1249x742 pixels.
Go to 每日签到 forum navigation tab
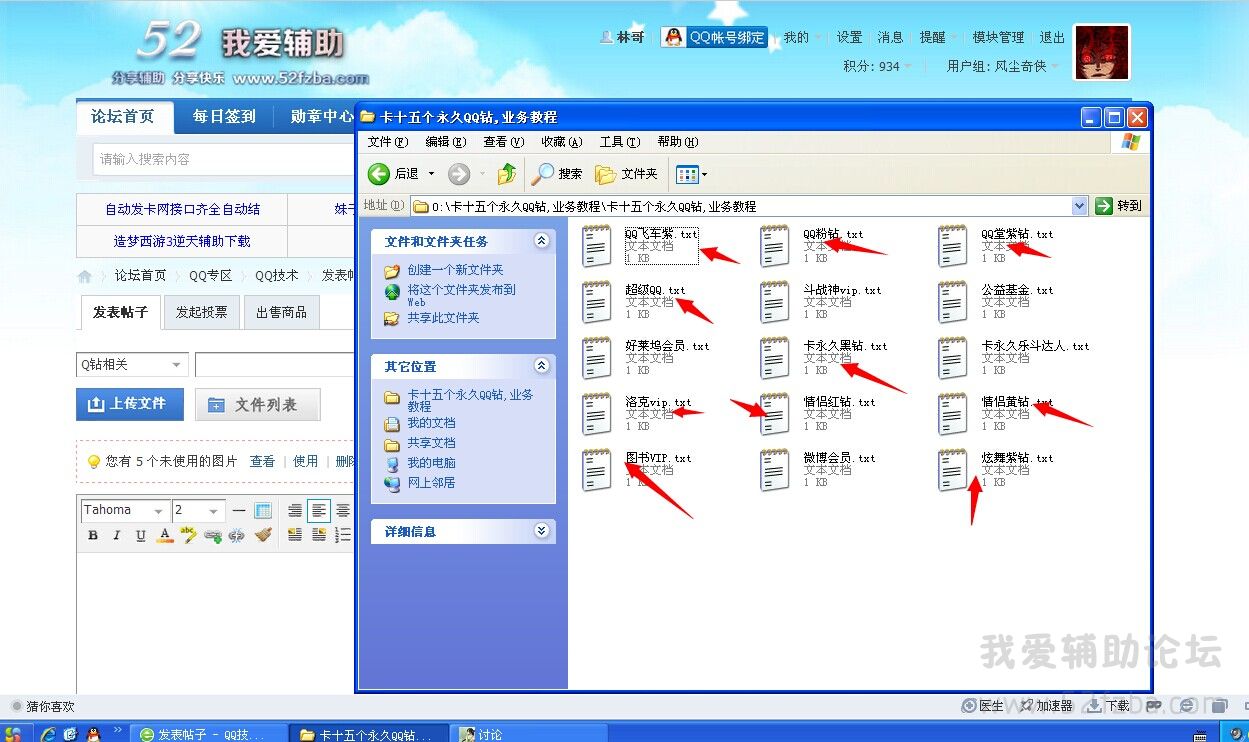click(x=224, y=117)
